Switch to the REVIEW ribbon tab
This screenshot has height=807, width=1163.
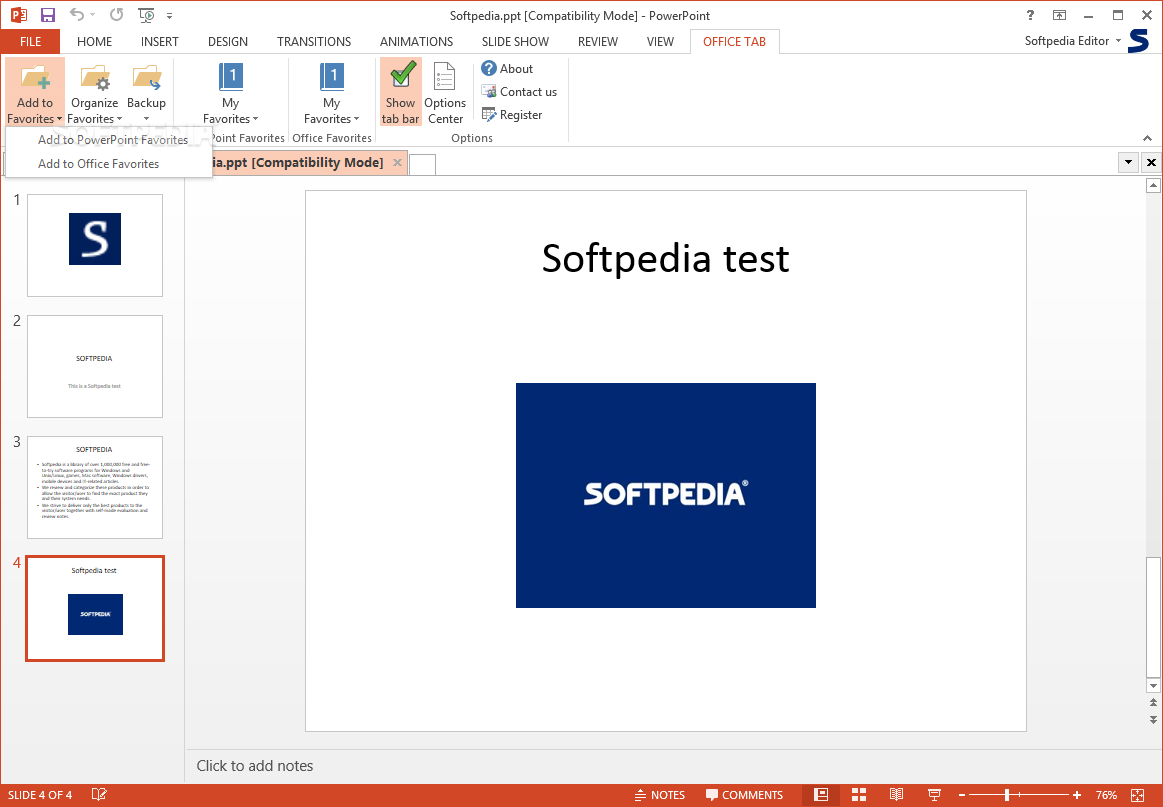[x=598, y=42]
